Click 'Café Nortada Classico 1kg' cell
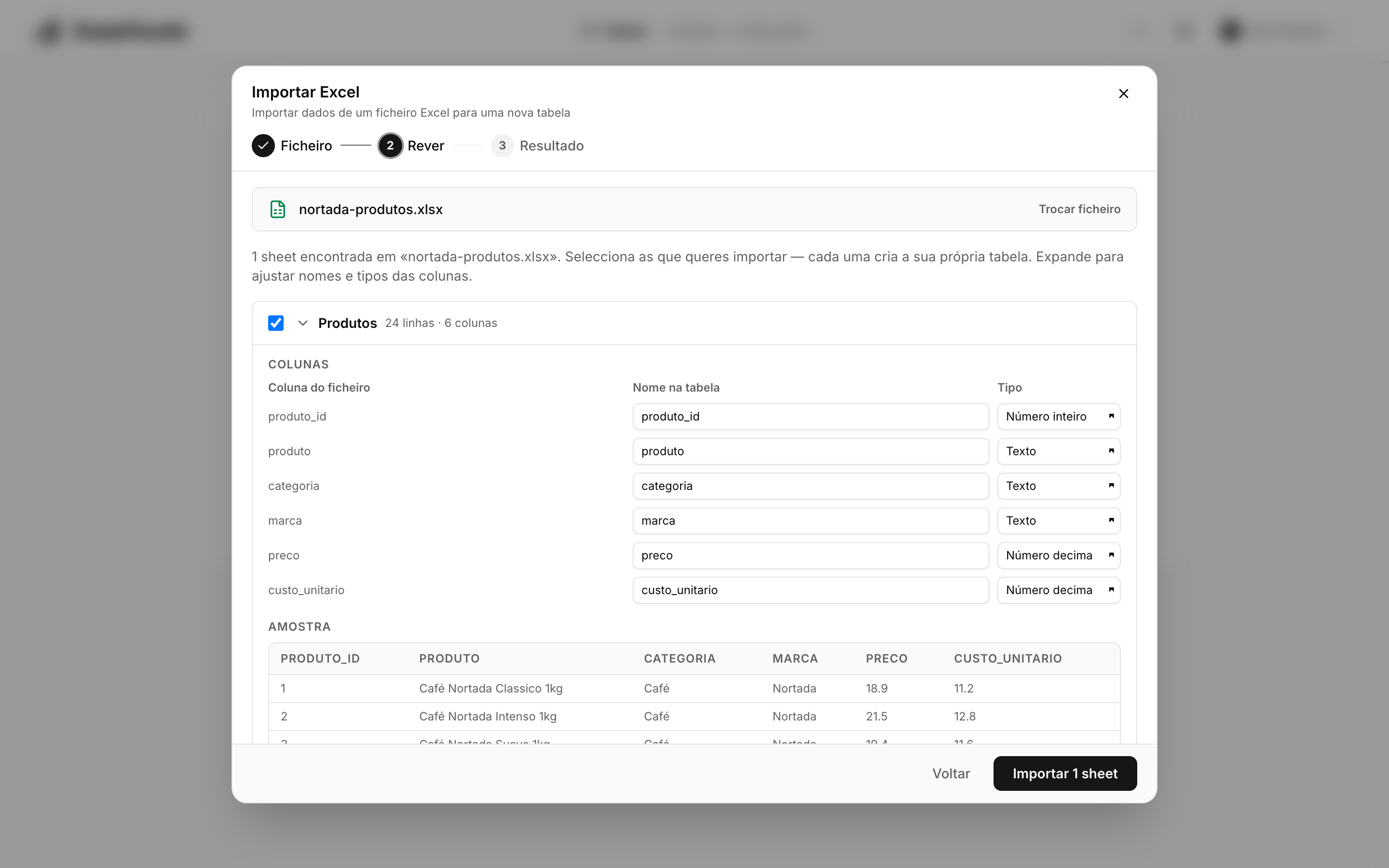 coord(491,689)
